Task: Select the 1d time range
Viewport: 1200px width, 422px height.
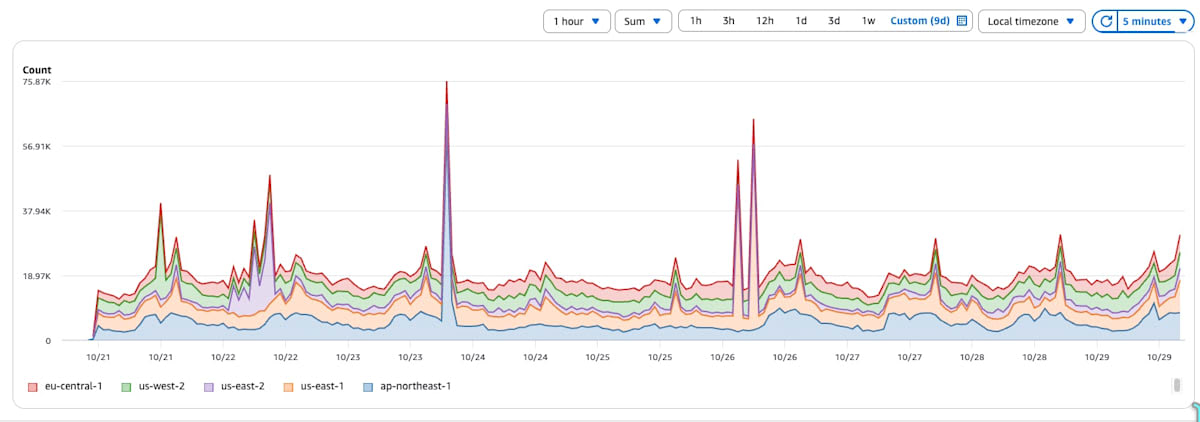Action: [801, 21]
